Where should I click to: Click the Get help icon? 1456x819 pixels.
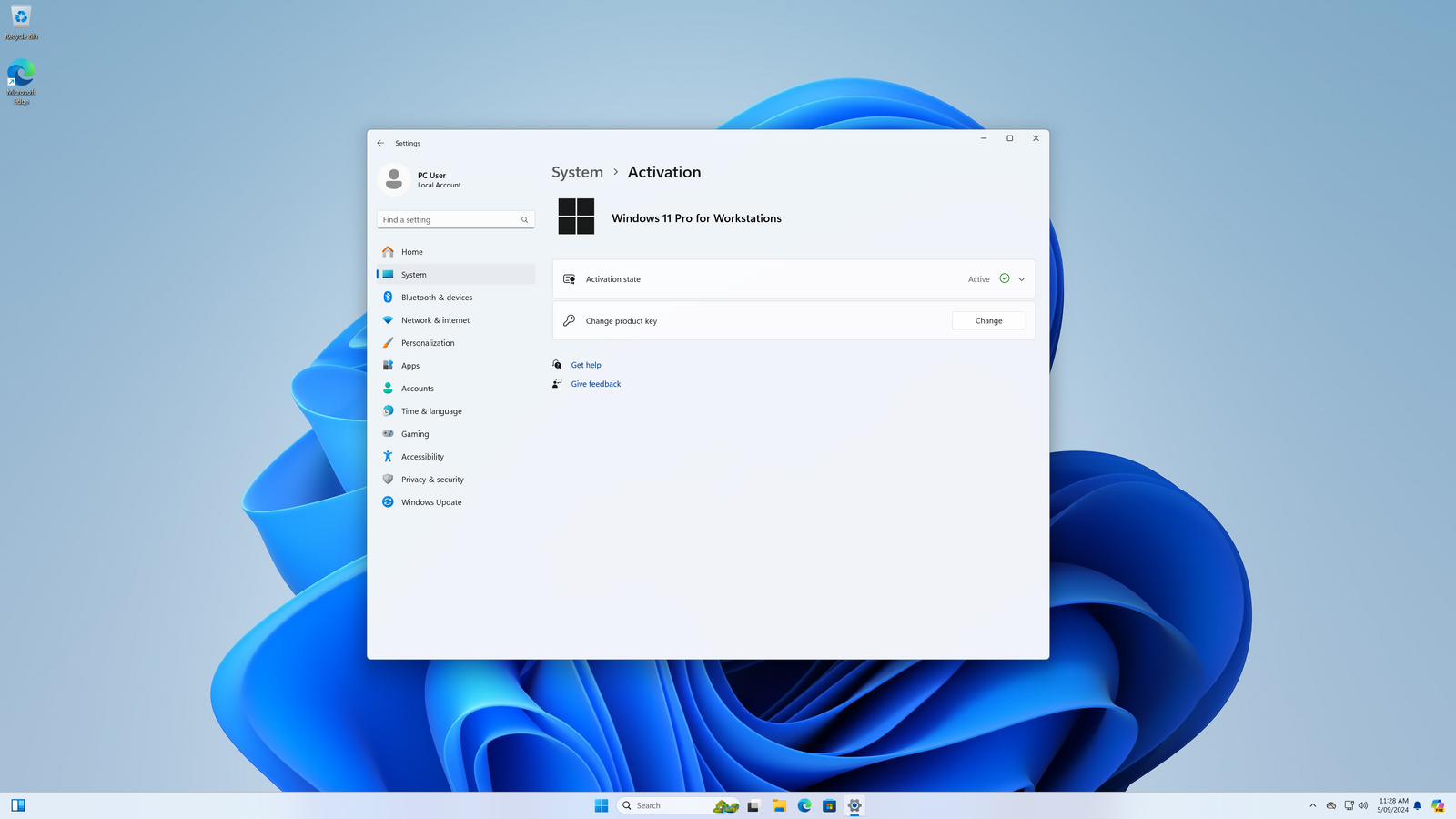pos(557,365)
